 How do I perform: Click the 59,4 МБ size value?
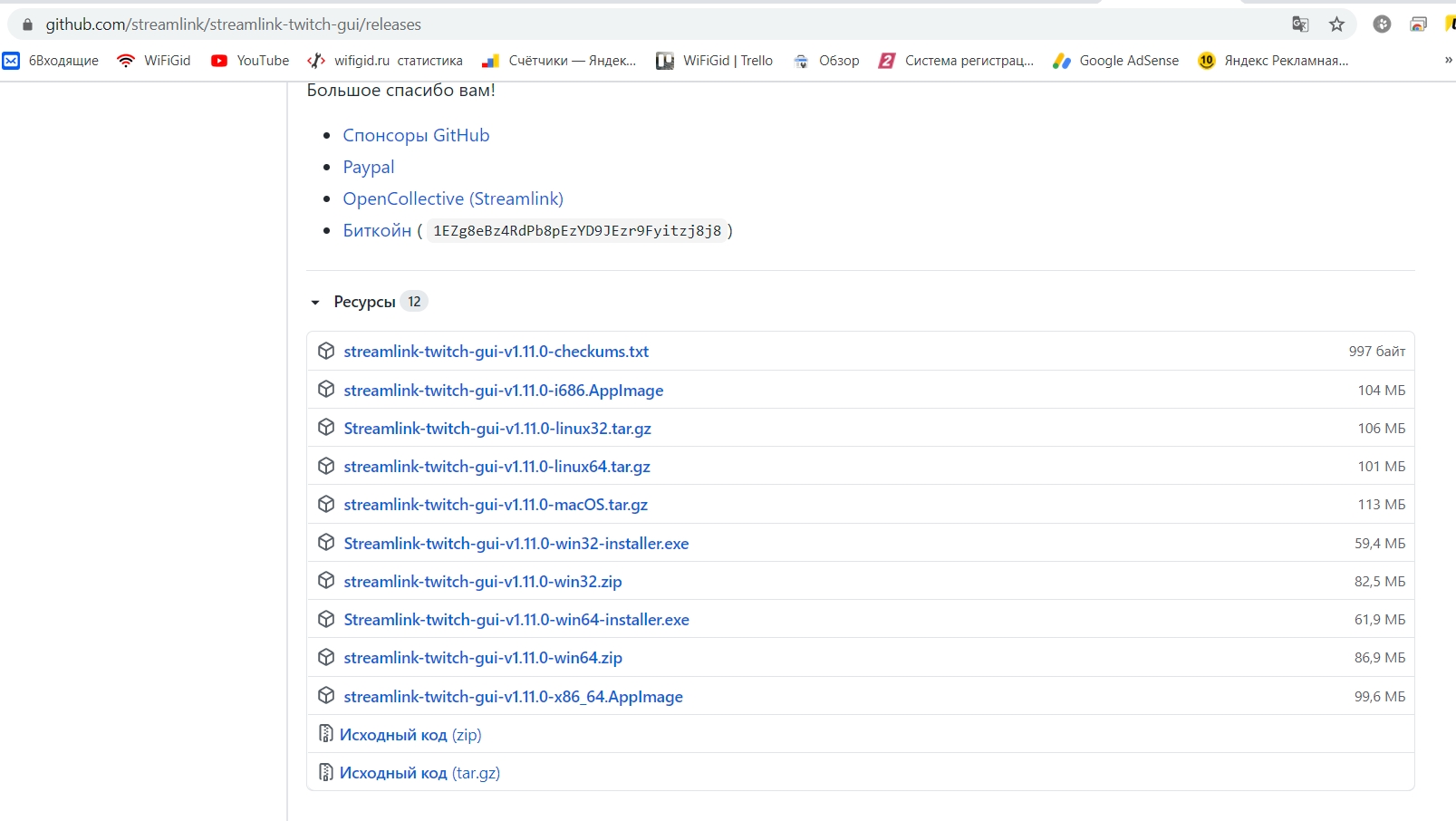click(1380, 543)
